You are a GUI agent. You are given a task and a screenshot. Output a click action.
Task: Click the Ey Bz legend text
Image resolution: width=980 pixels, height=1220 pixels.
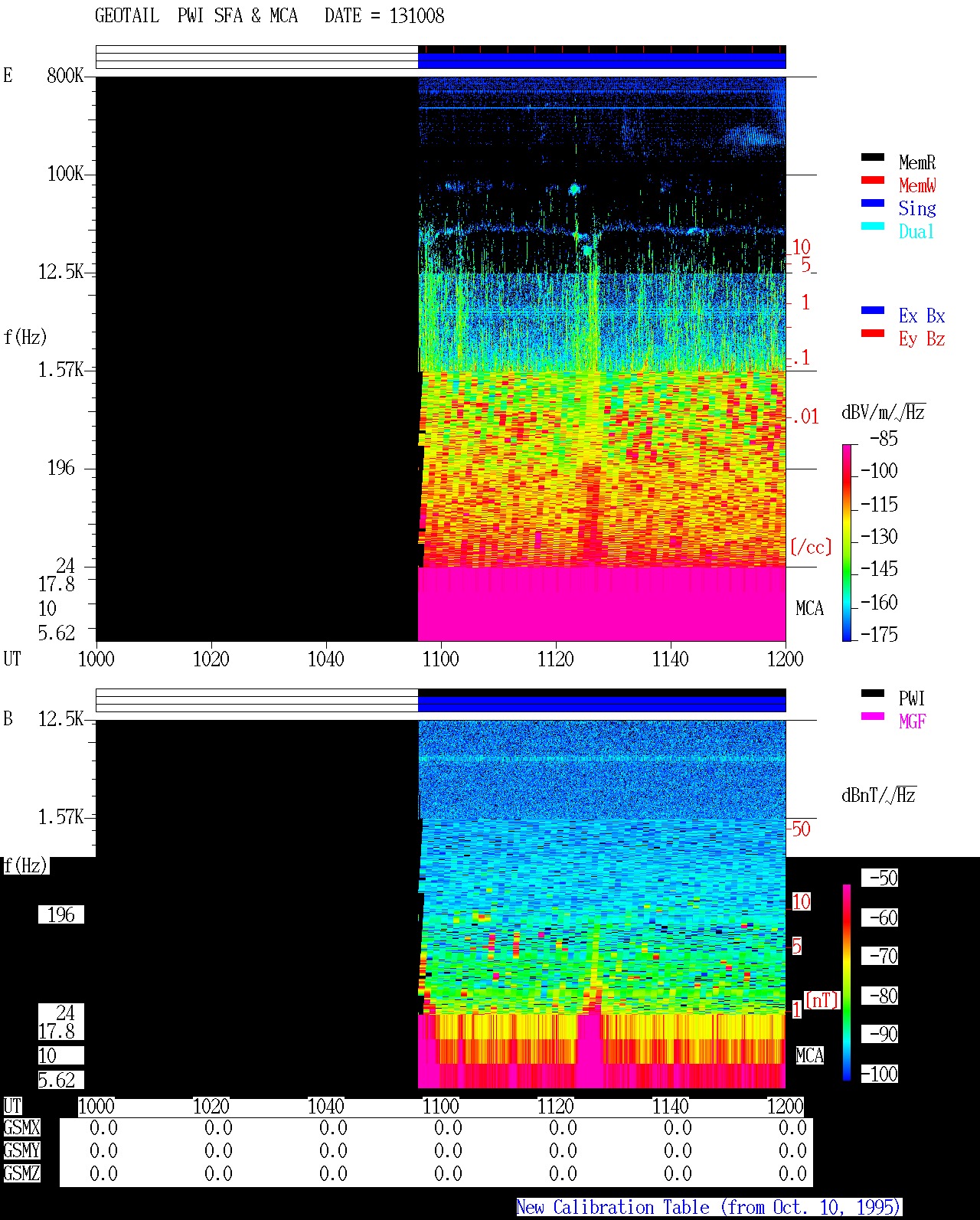[922, 339]
